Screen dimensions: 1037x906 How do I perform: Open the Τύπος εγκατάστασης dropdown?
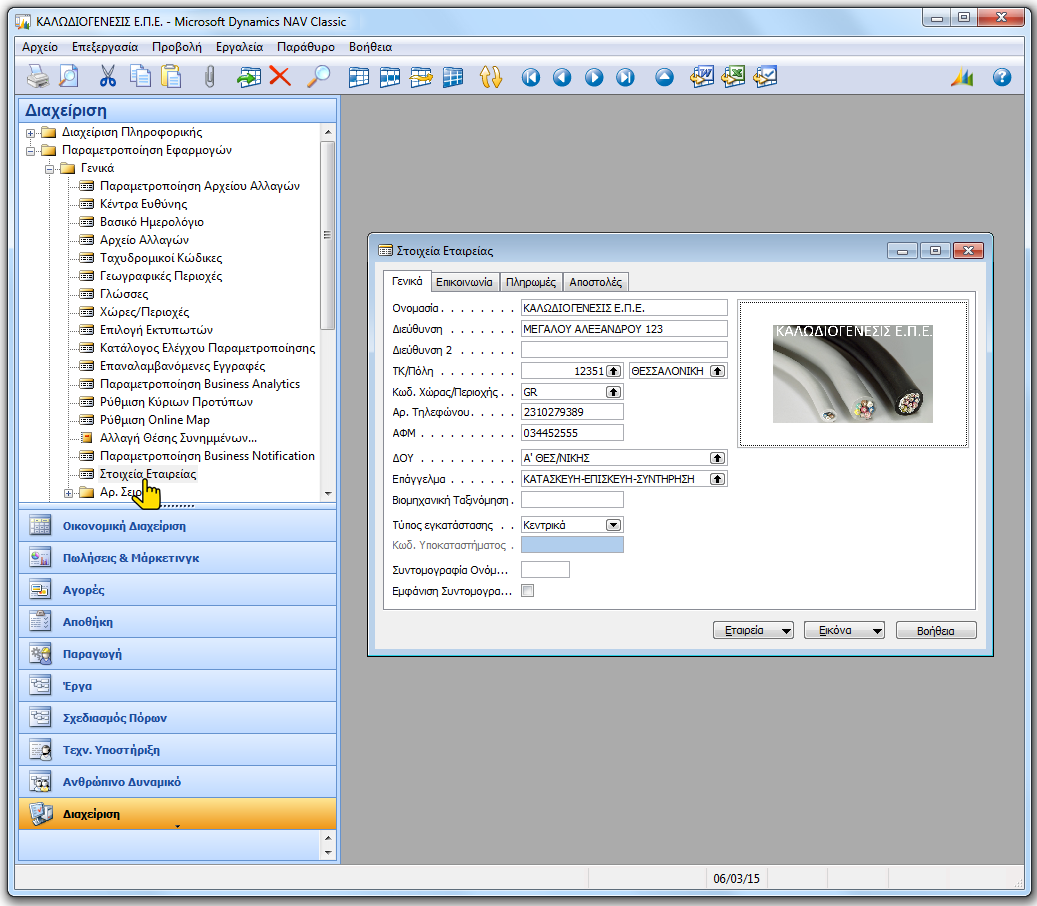[x=614, y=525]
